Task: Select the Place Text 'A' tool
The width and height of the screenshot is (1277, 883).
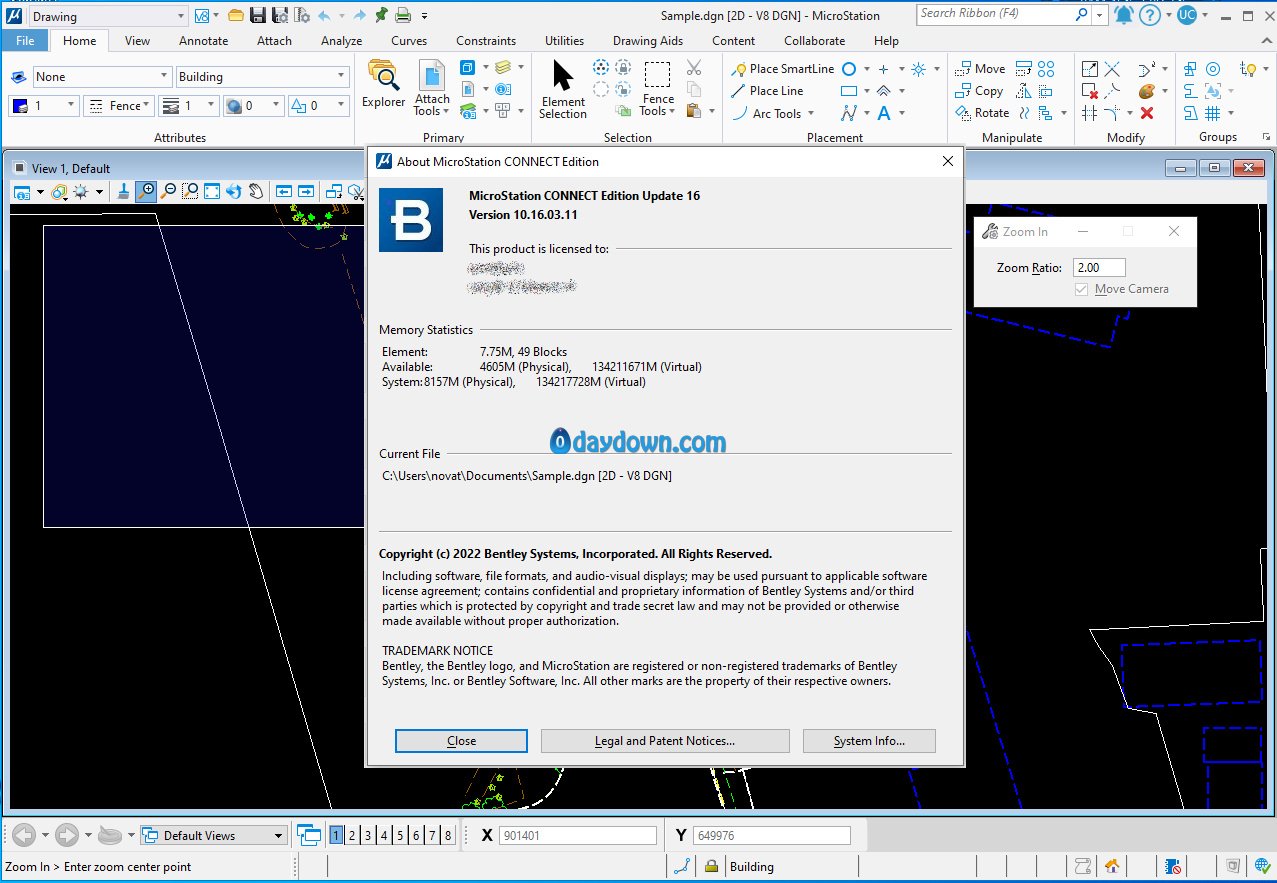Action: tap(884, 113)
